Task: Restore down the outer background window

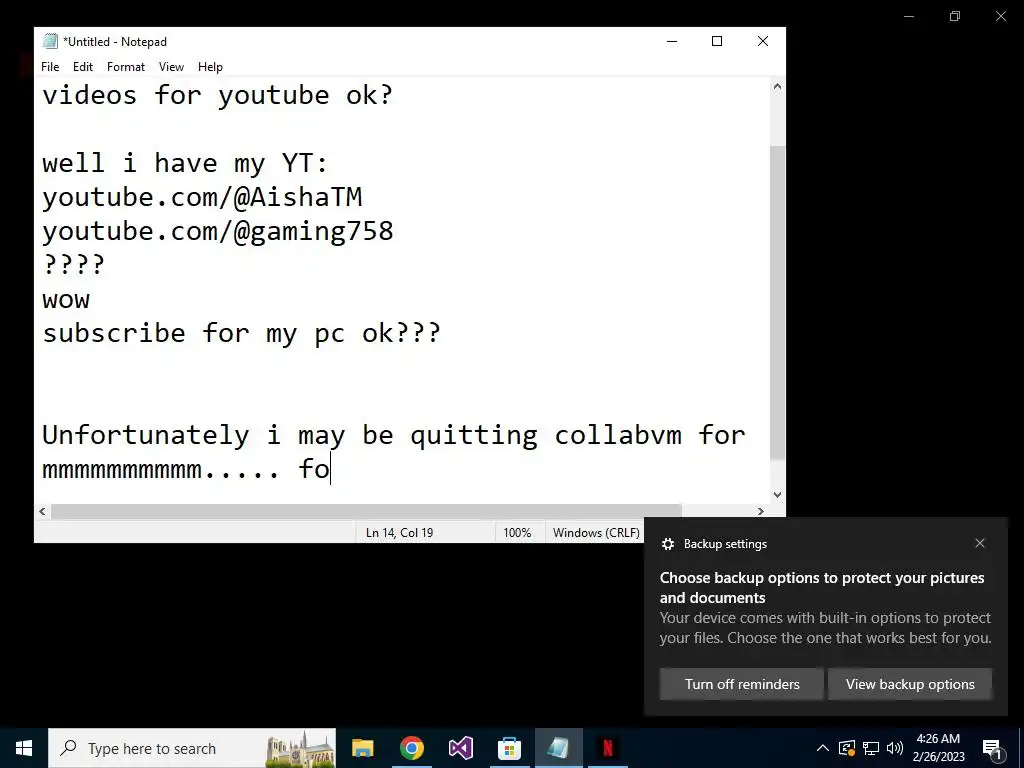Action: click(955, 16)
